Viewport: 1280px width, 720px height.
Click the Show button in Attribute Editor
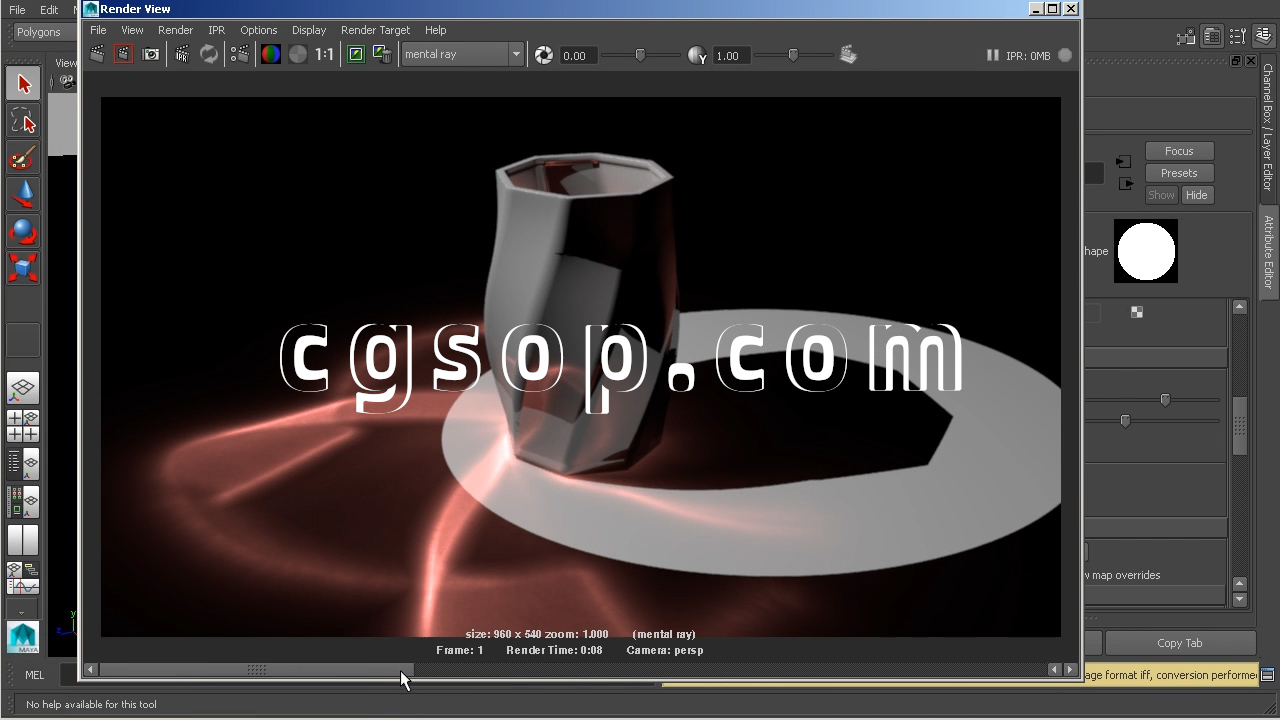pos(1161,195)
